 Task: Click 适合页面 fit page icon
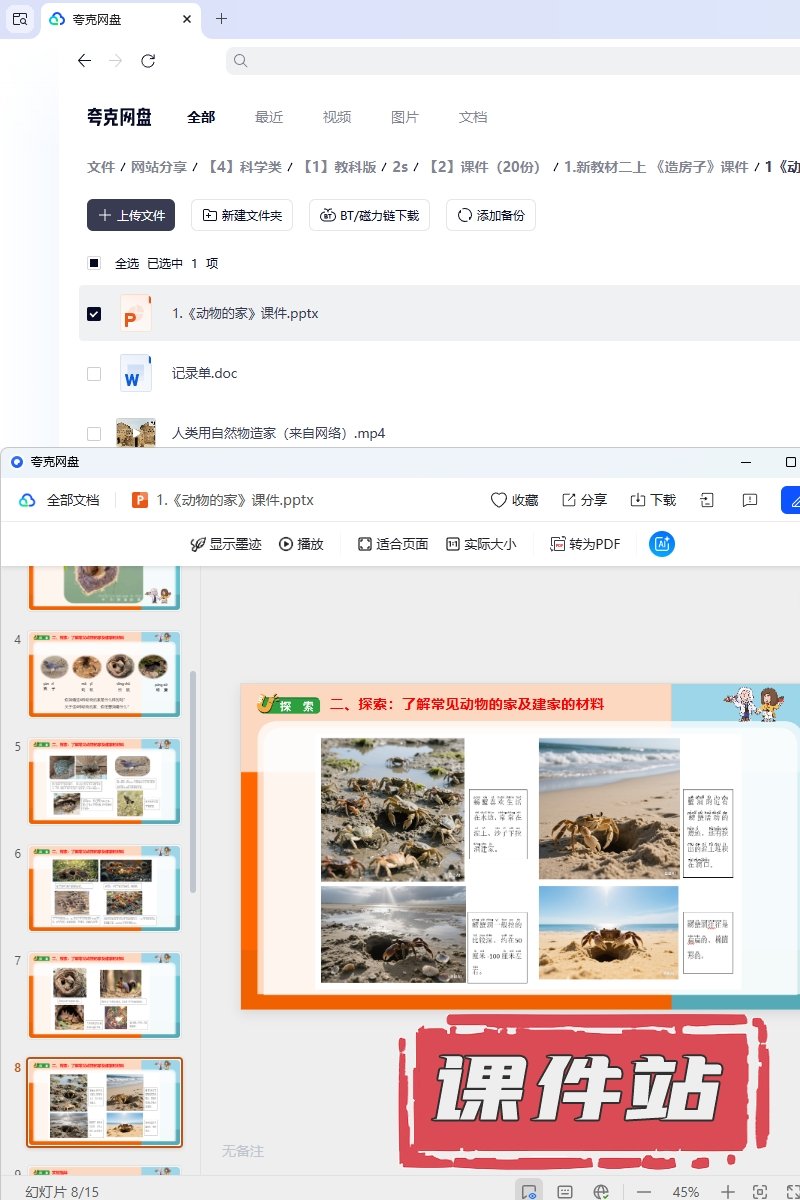click(365, 544)
